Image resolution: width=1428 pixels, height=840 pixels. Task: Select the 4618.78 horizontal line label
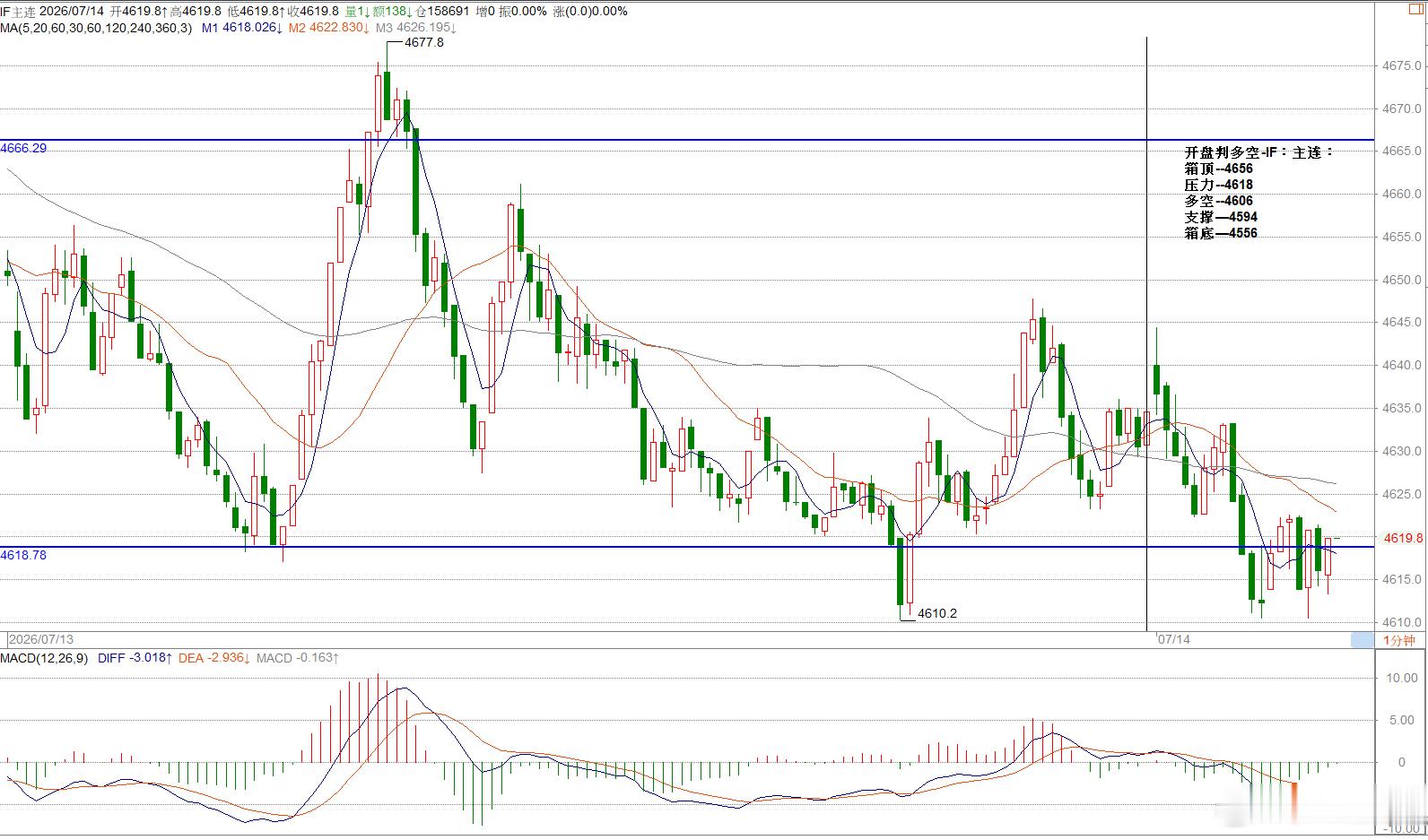(x=23, y=555)
